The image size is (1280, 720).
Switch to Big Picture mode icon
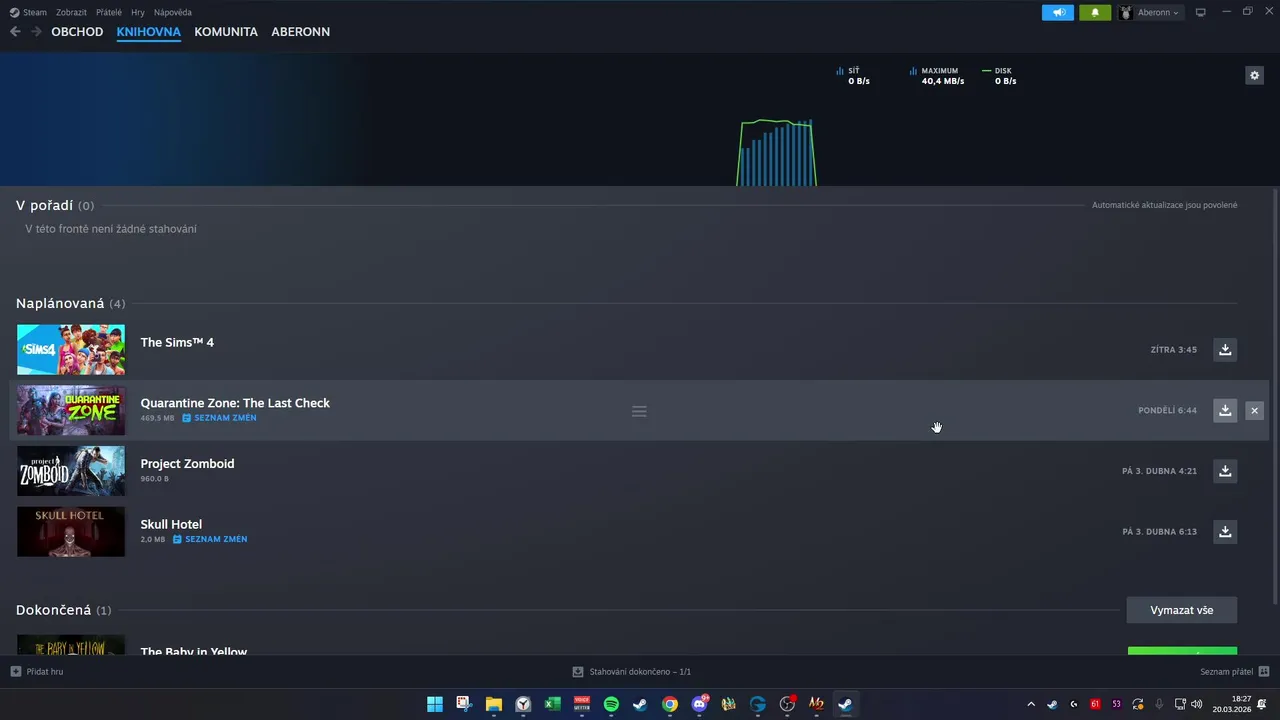1201,12
